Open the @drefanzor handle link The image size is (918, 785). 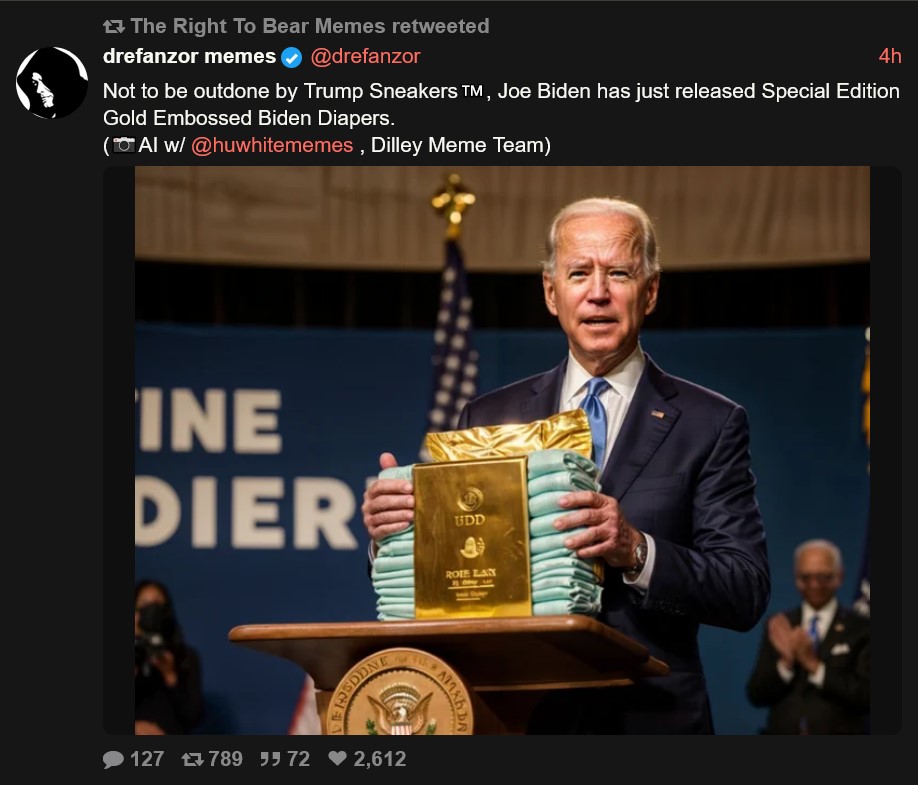365,56
